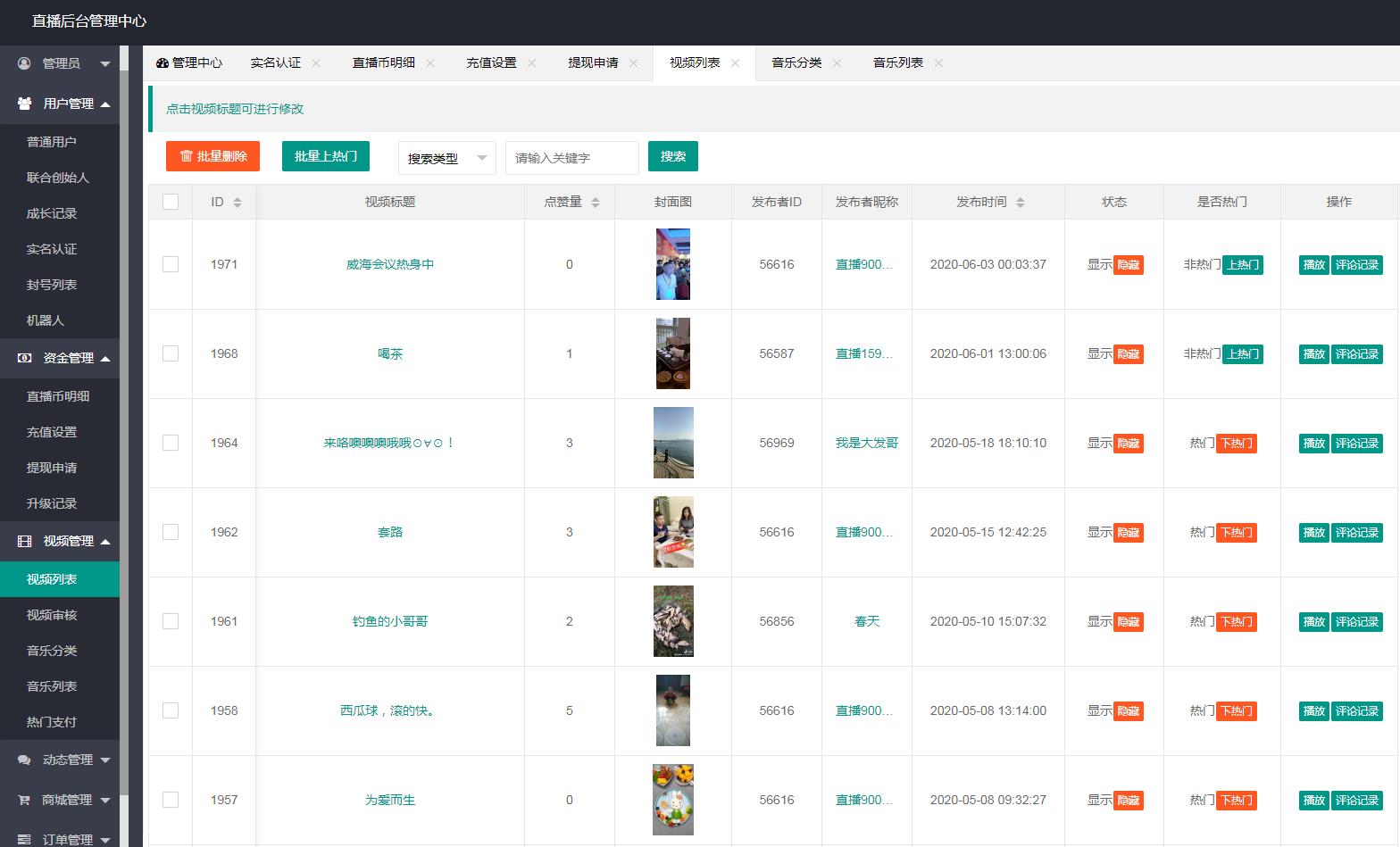Click the shopping cart icon for mall management
The width and height of the screenshot is (1400, 847).
[24, 800]
